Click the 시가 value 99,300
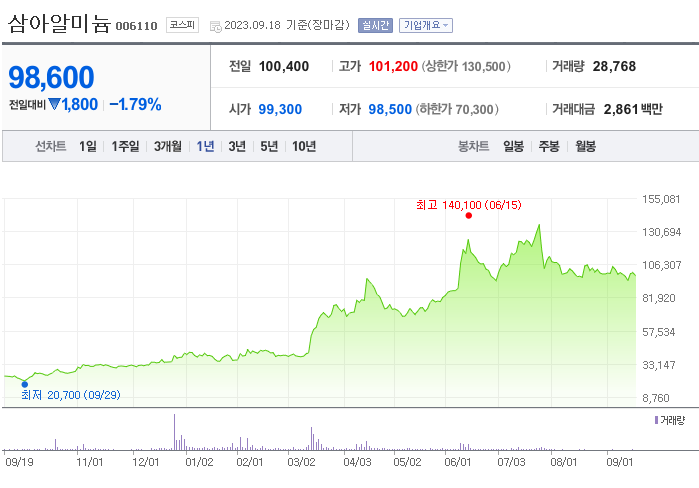The width and height of the screenshot is (699, 488). click(280, 109)
